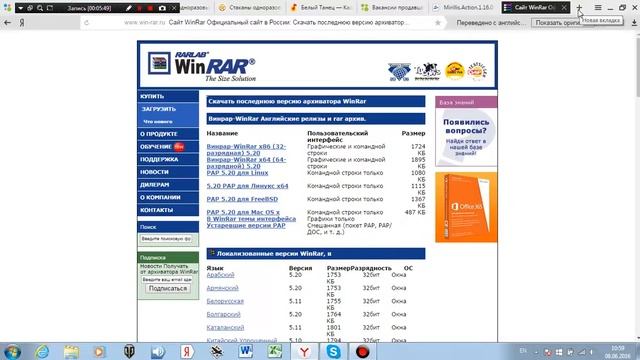640x360 pixels.
Task: Open the 'Что нового' submenu item
Action: (x=168, y=121)
